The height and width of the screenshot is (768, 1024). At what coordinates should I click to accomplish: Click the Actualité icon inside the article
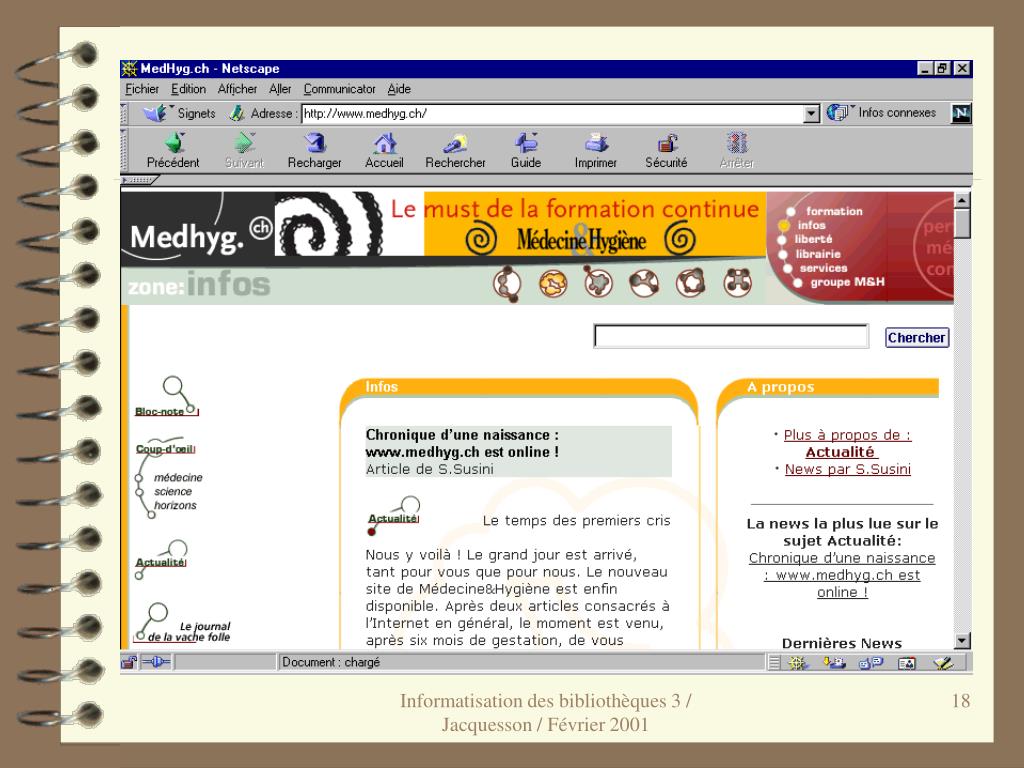[394, 516]
